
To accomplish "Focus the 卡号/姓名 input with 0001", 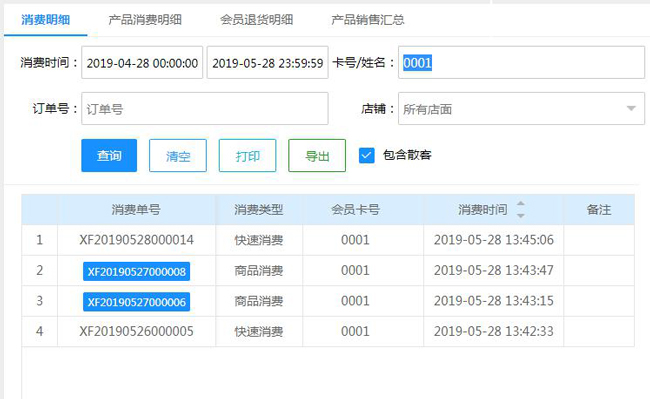I will click(x=521, y=63).
